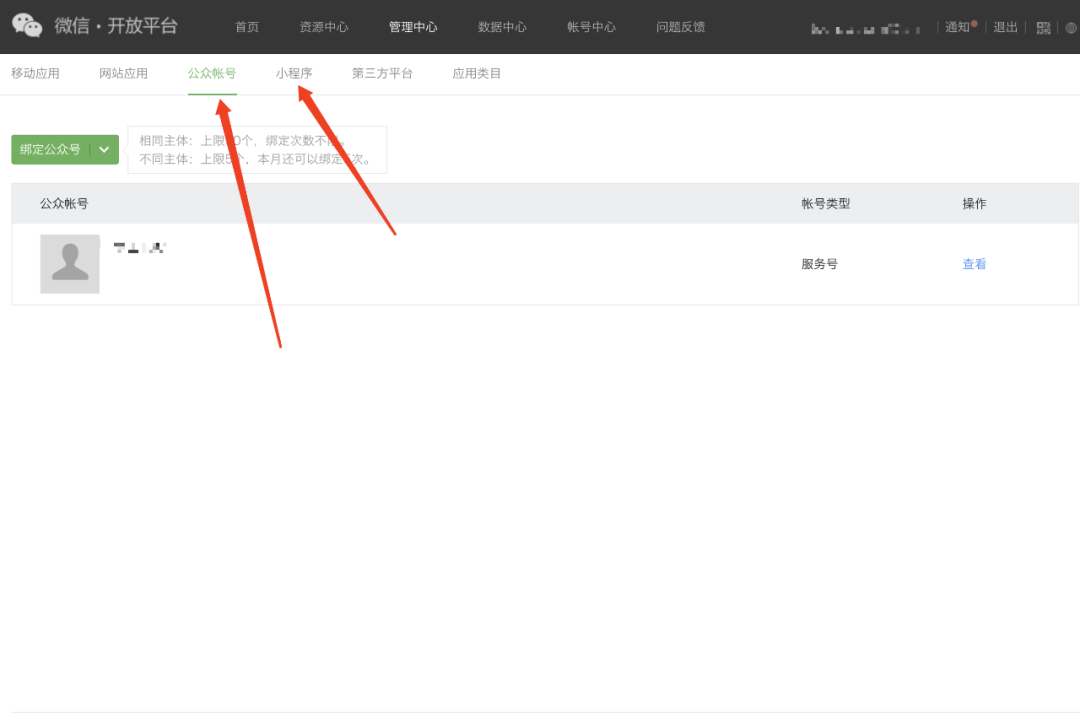
Task: Open the 帐号中心 menu item
Action: pos(591,27)
